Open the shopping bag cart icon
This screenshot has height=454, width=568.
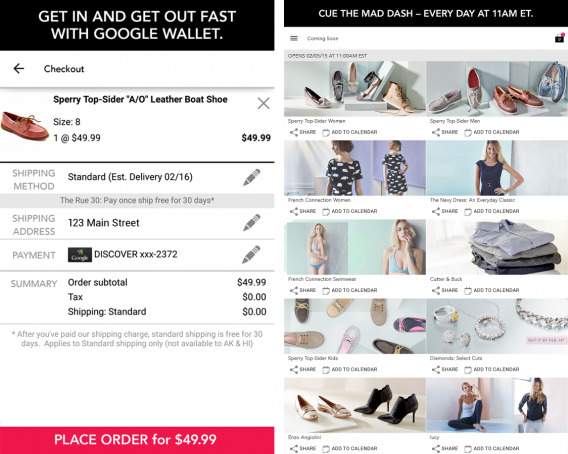coord(560,37)
